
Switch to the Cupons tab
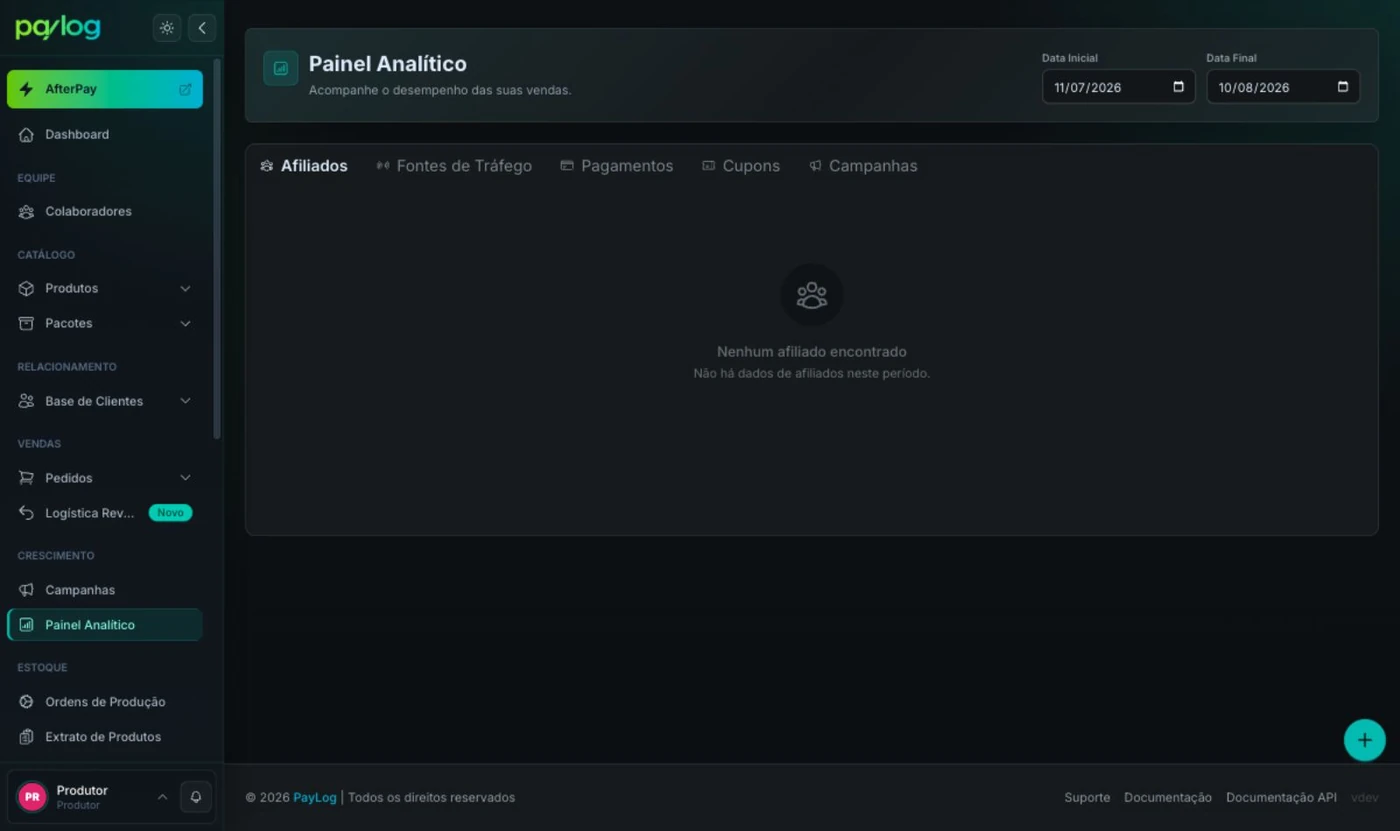click(741, 166)
